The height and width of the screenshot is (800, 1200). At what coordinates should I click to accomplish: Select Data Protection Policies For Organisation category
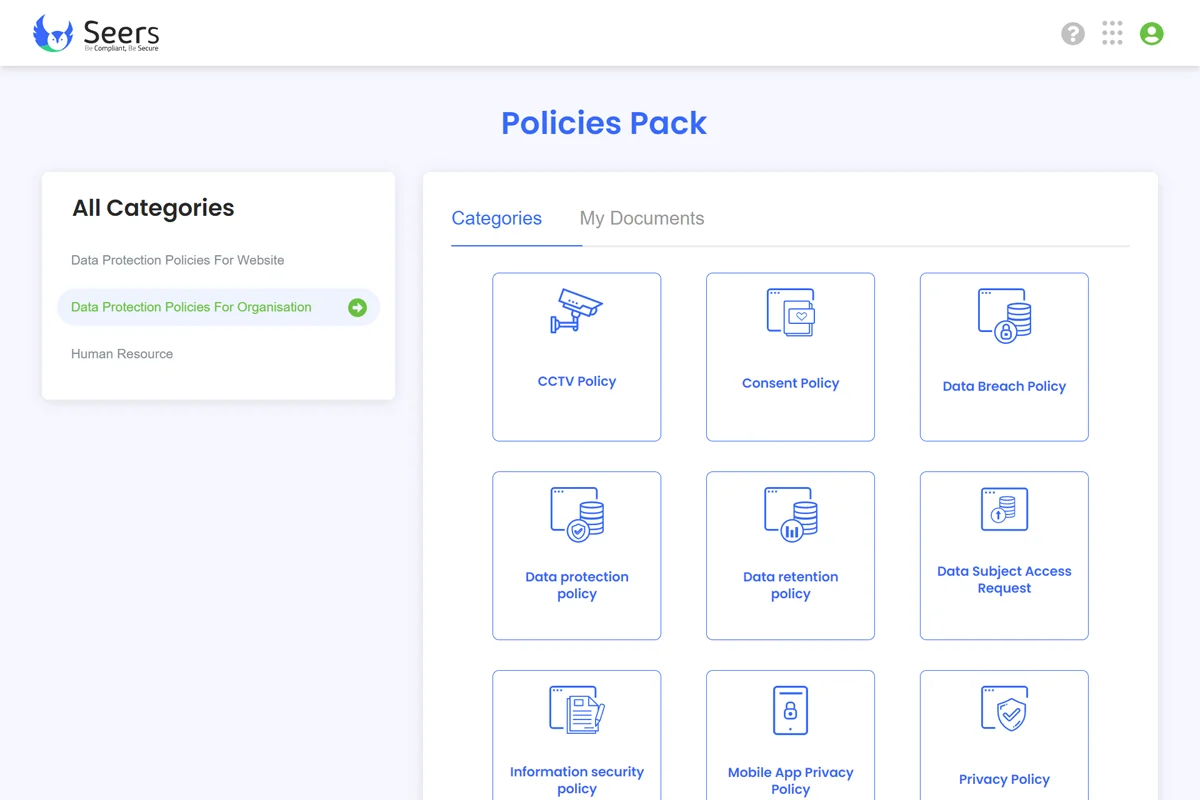coord(191,307)
